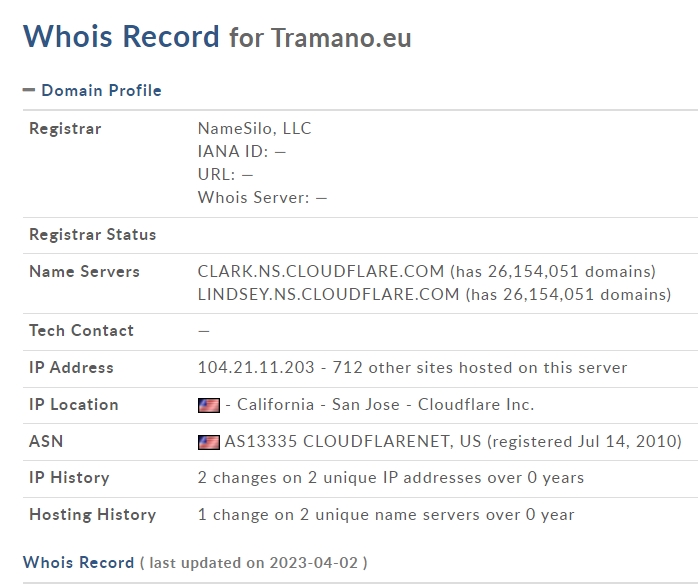Click the 'NameSilo, LLC' registrar value
Image resolution: width=698 pixels, height=585 pixels.
coord(254,129)
